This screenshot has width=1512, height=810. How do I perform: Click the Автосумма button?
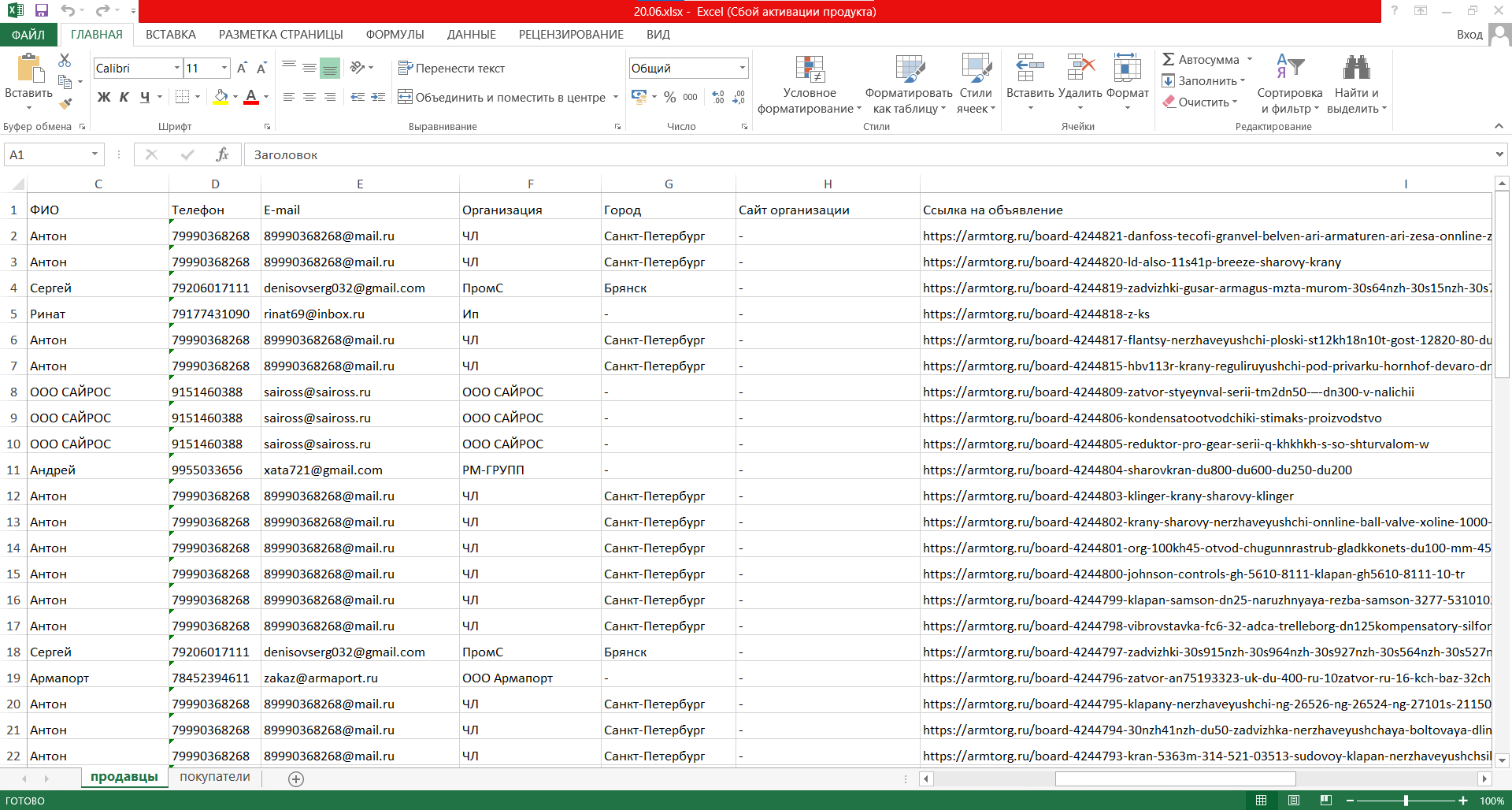pyautogui.click(x=1201, y=59)
